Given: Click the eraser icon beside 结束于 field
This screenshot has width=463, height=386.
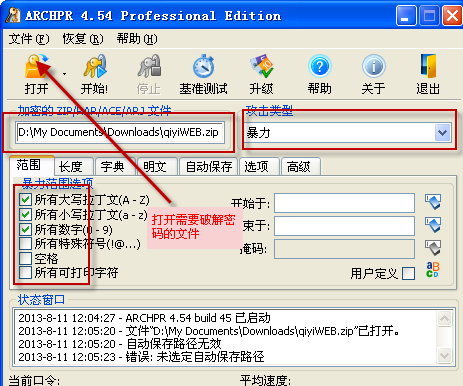Looking at the screenshot, I should 433,225.
